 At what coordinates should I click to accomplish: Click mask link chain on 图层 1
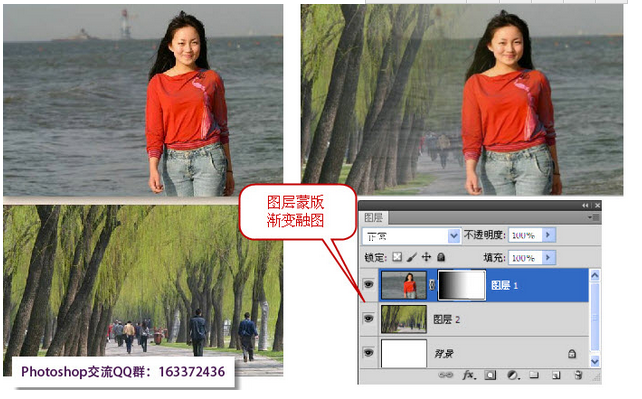[432, 285]
